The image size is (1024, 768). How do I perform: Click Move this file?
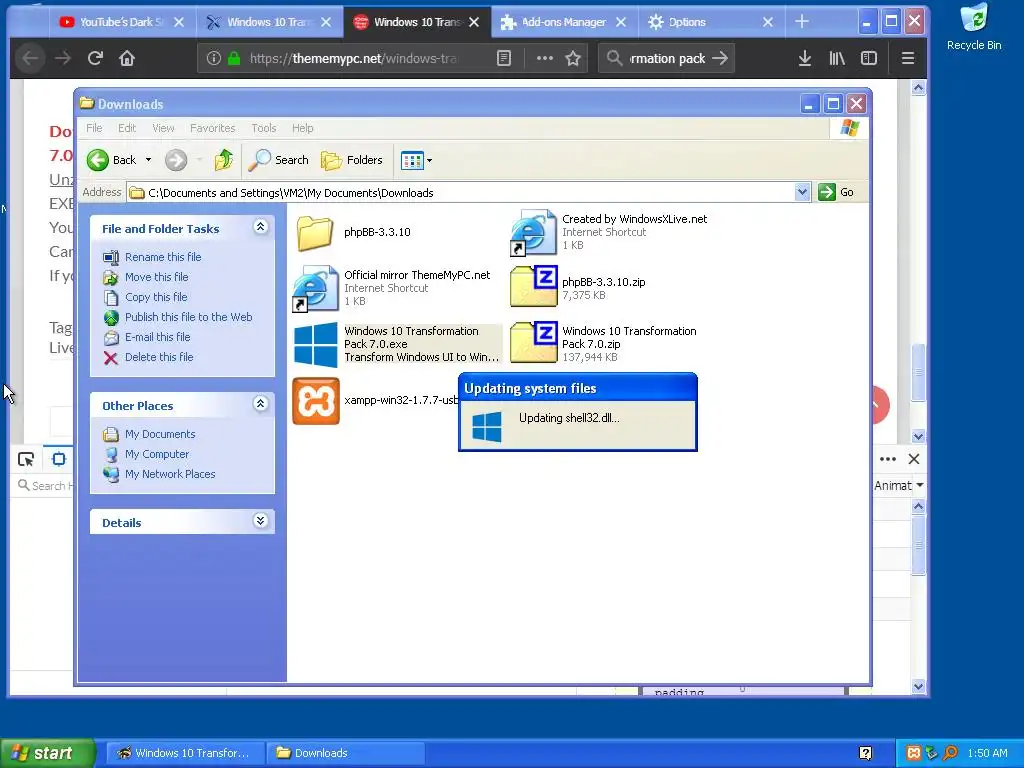(157, 277)
